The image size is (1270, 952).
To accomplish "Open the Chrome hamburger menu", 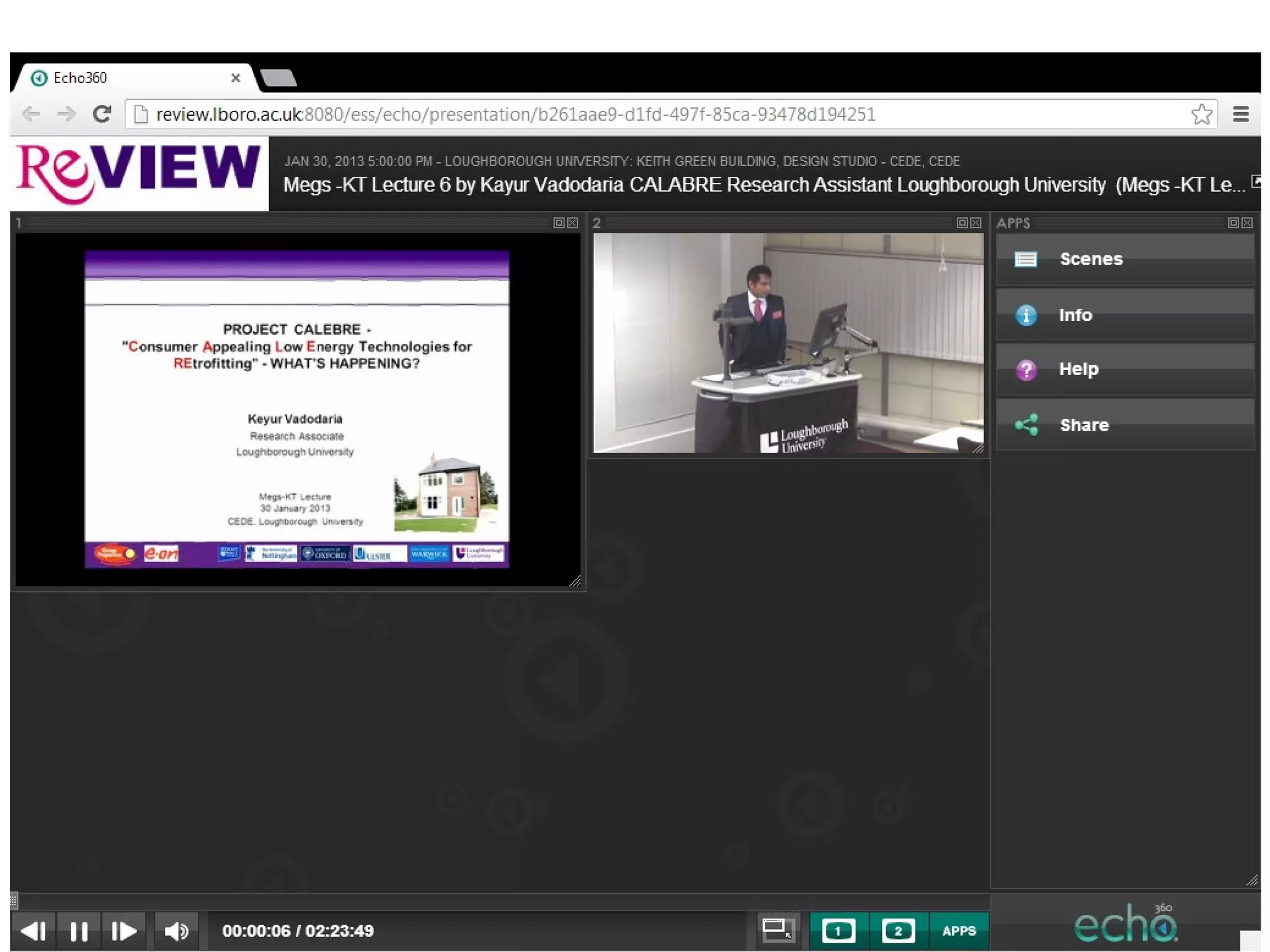I will point(1240,115).
